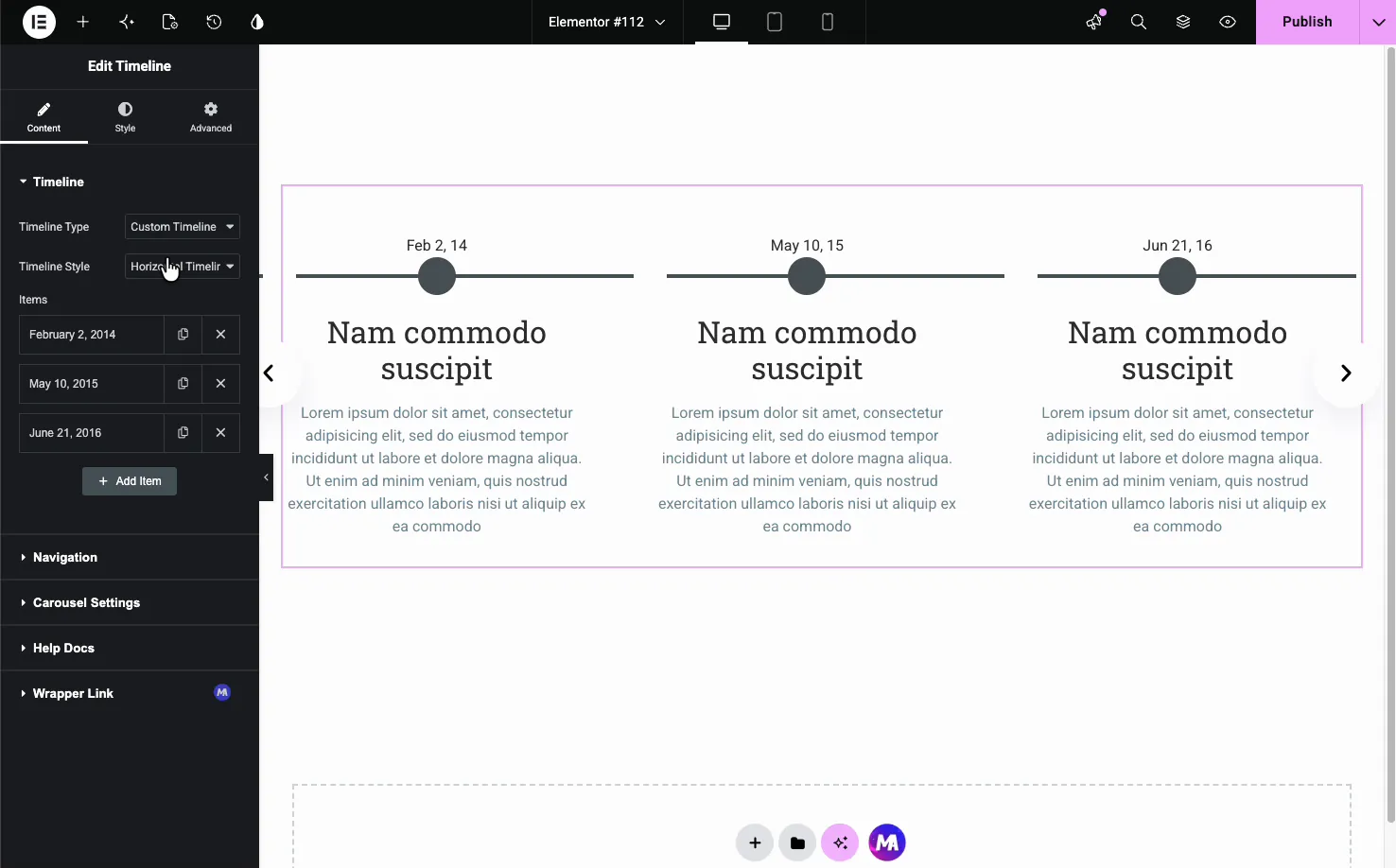Click the badge icon beside Wrapper Link

[222, 692]
